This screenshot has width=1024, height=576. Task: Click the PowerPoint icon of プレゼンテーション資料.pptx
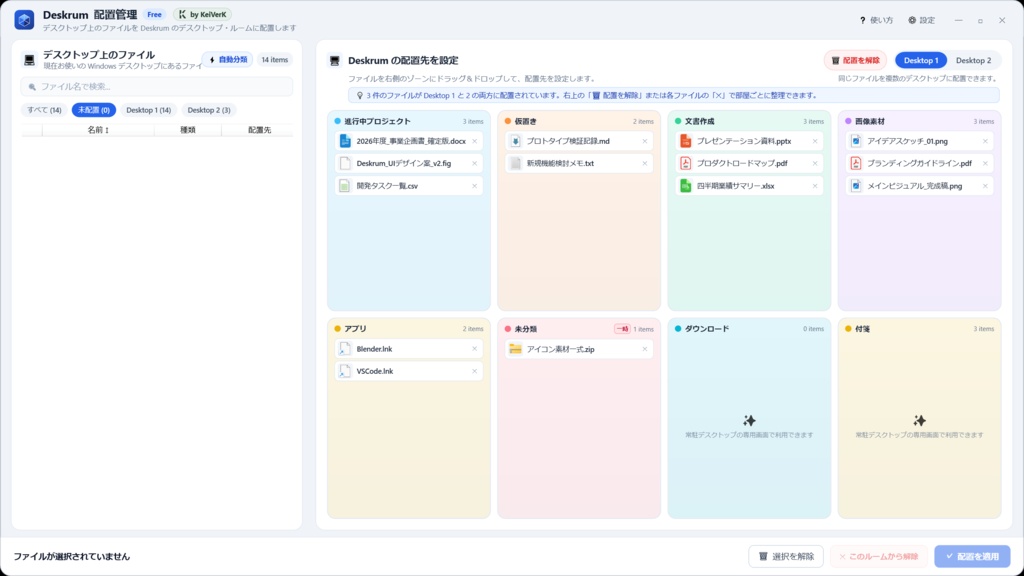coord(685,141)
